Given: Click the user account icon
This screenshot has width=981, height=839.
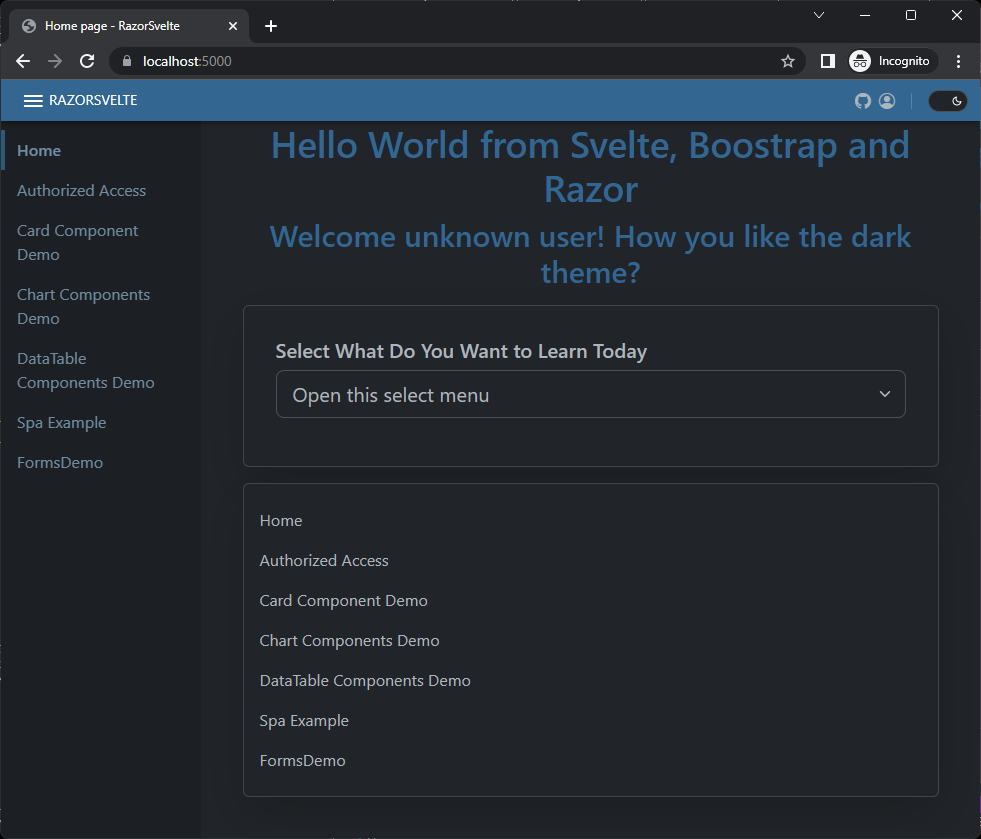Looking at the screenshot, I should tap(887, 101).
